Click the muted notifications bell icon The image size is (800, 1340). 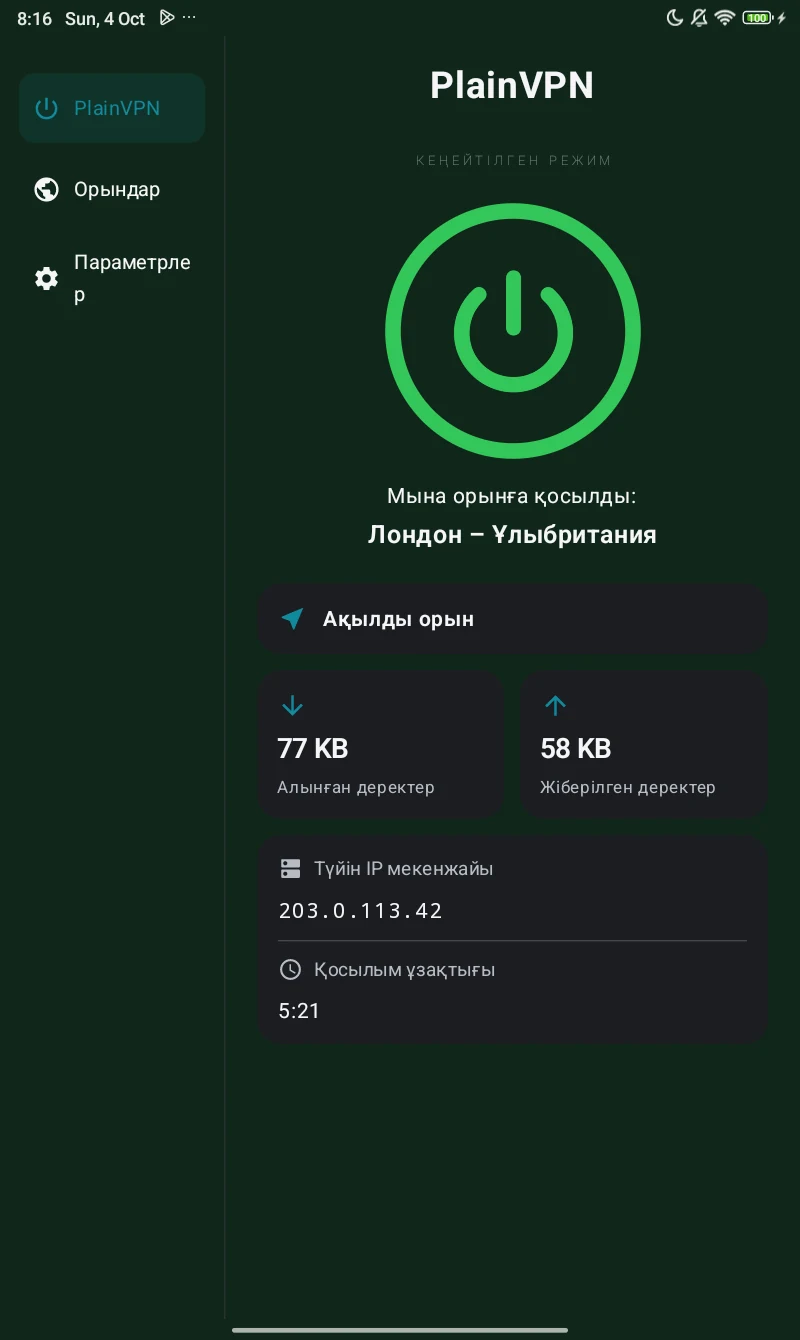(699, 18)
